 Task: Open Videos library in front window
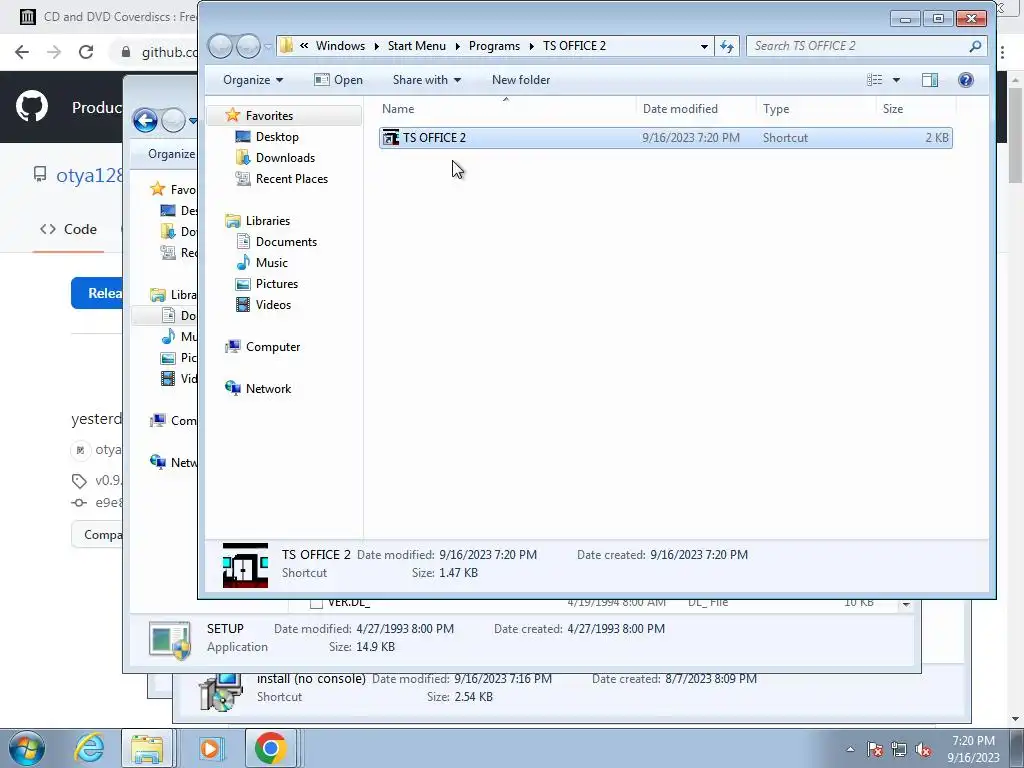(273, 304)
